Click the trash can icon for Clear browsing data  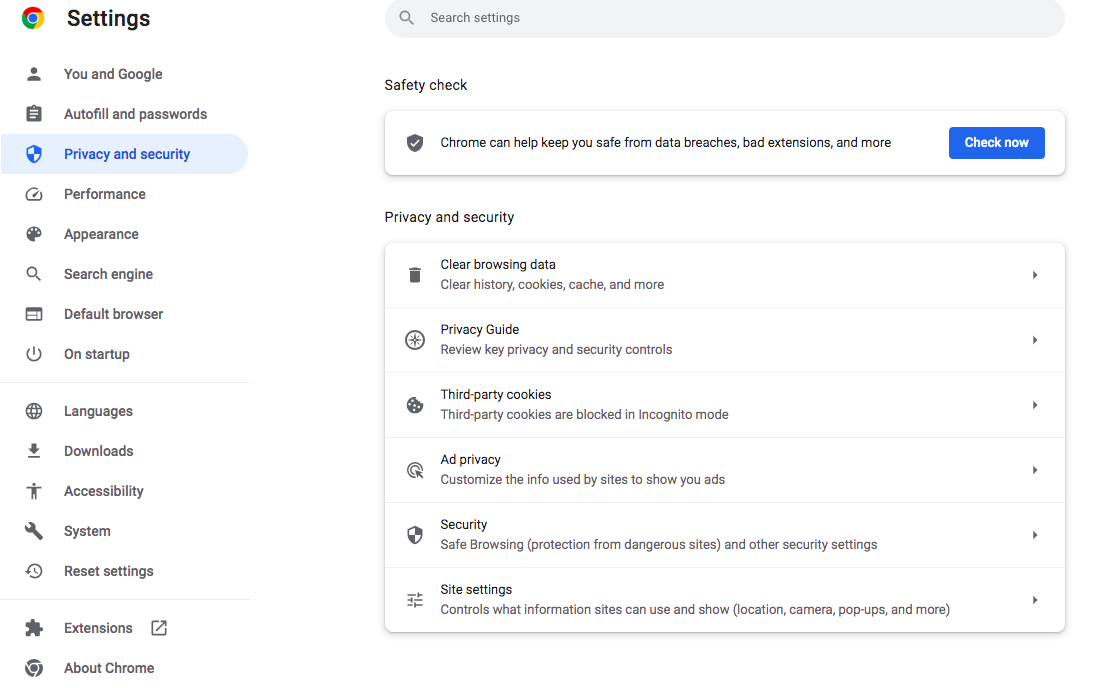415,275
